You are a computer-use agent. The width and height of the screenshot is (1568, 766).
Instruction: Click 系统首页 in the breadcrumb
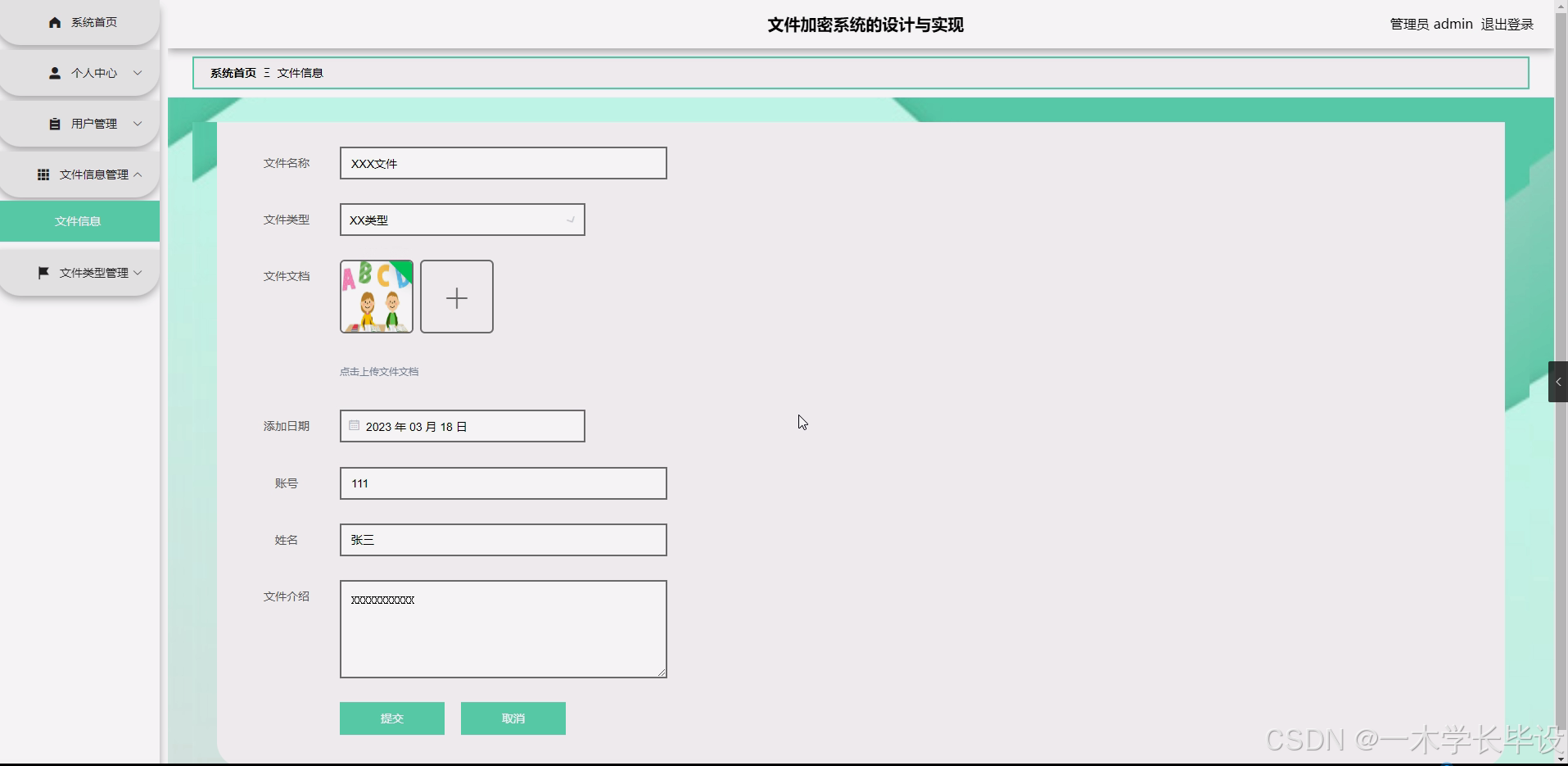pyautogui.click(x=233, y=72)
